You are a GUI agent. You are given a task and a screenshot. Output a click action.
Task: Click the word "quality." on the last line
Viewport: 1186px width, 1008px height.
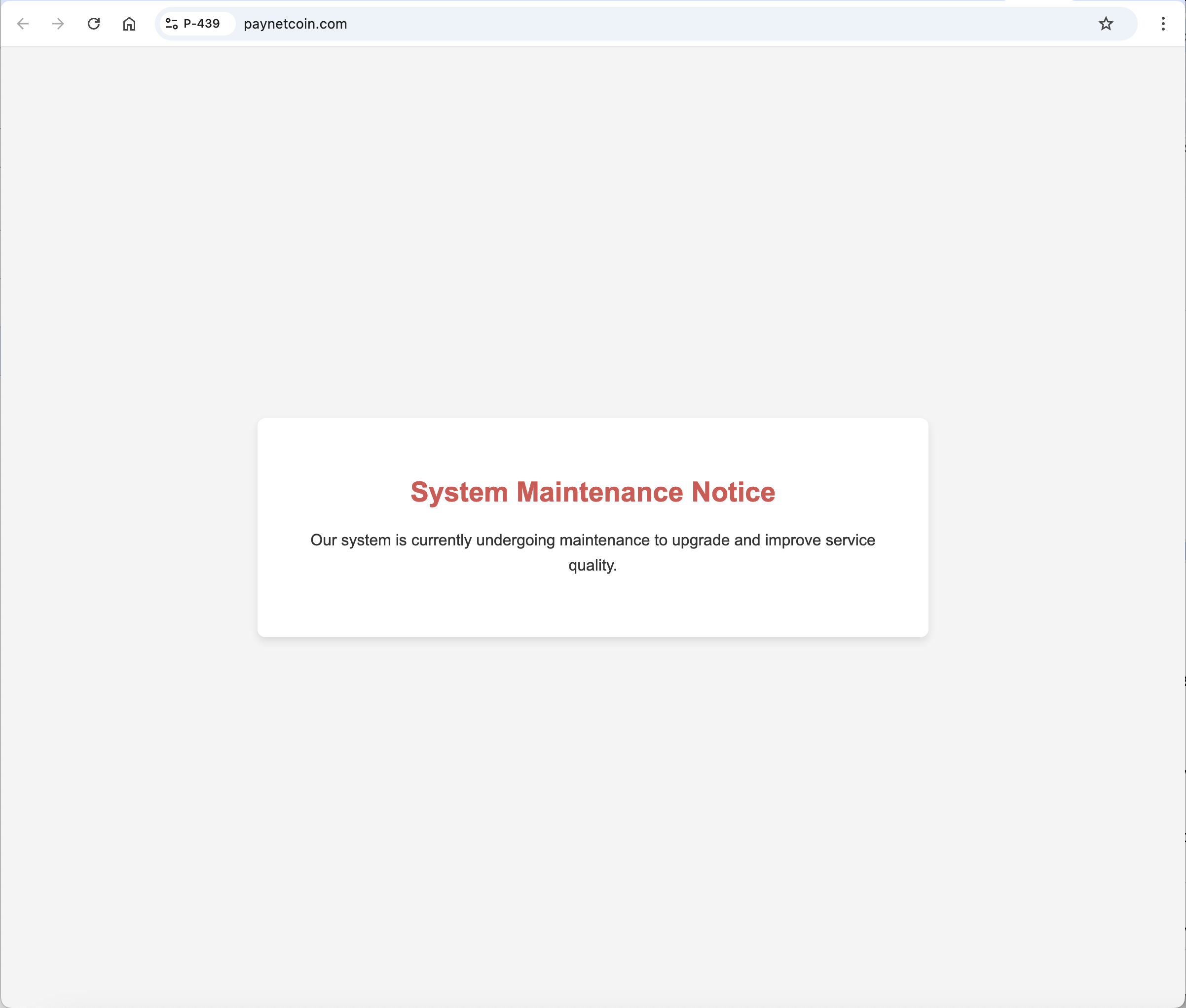point(592,565)
